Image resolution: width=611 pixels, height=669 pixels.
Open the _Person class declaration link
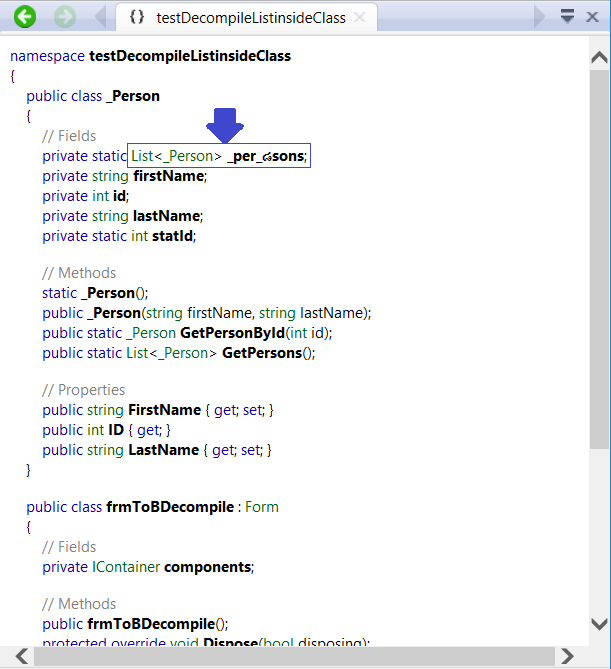(x=133, y=96)
